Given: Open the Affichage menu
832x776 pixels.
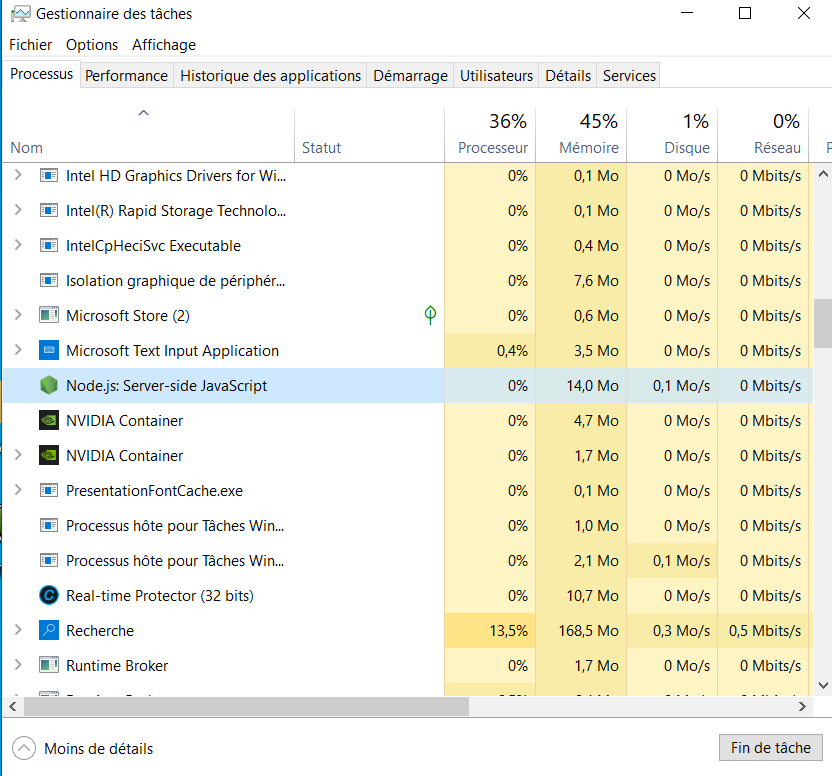Looking at the screenshot, I should 164,45.
